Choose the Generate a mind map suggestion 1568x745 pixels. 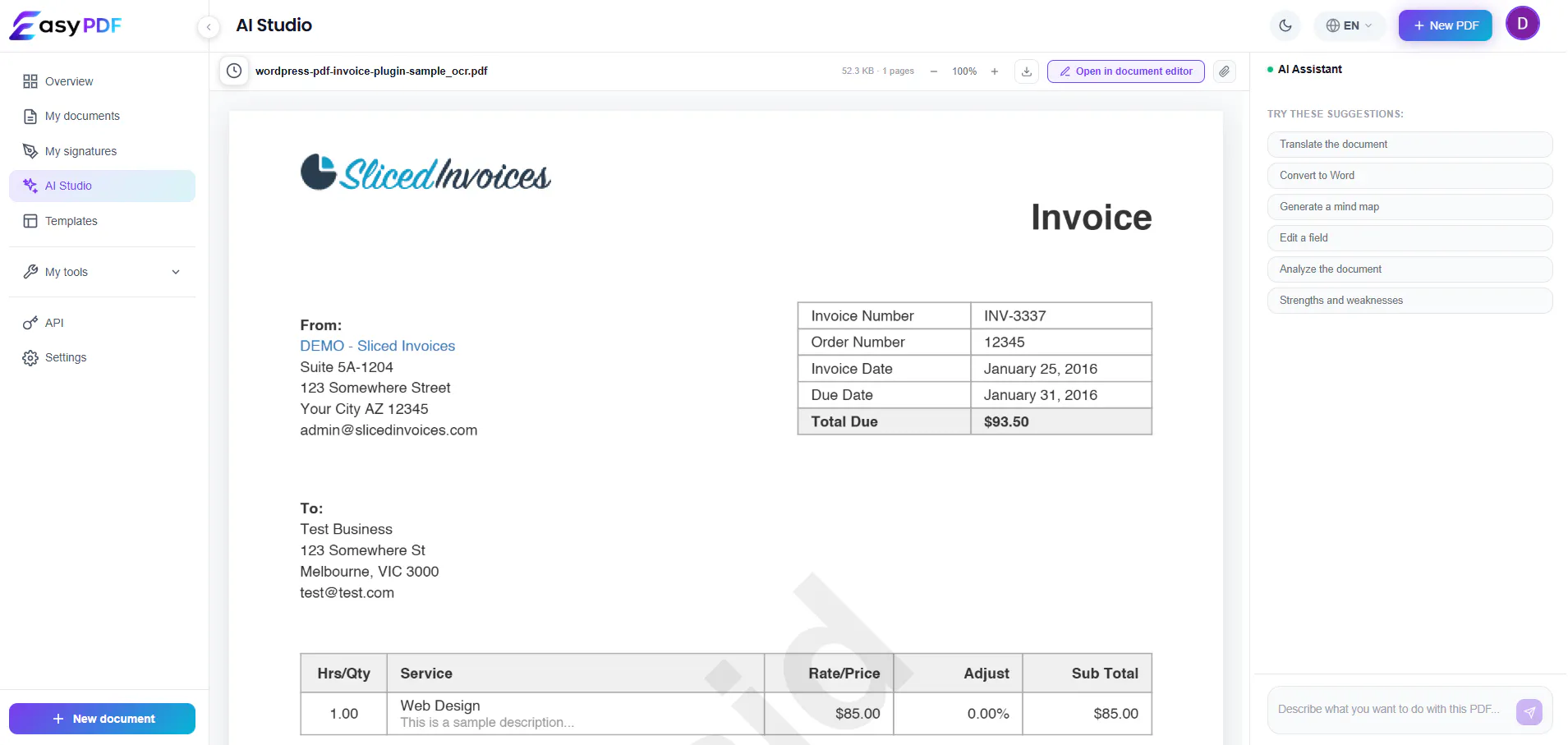1409,207
